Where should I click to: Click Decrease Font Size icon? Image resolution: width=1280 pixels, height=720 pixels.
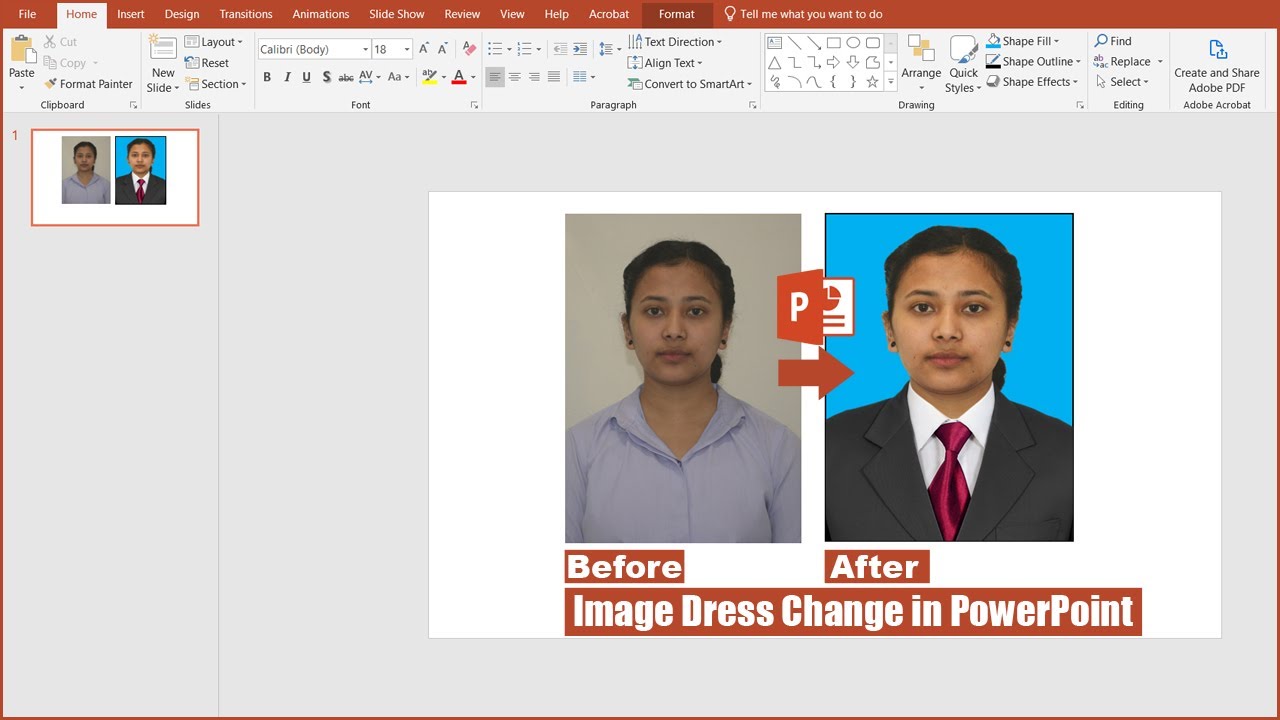point(443,49)
